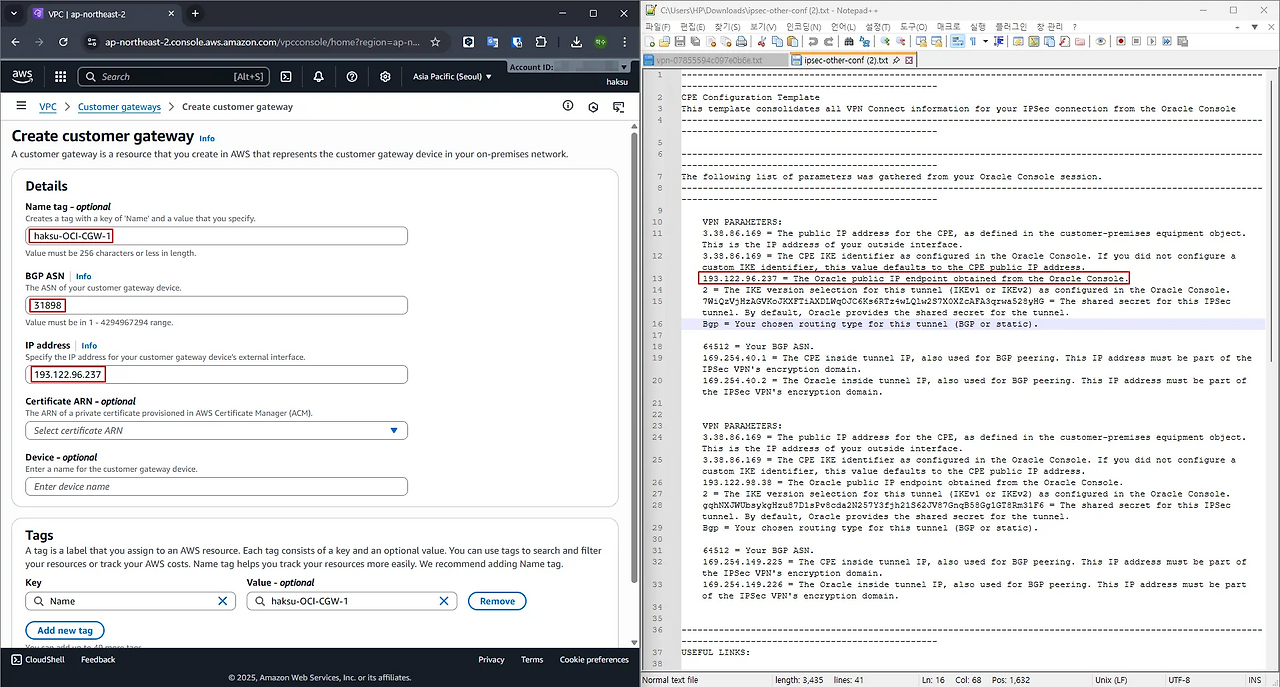1280x687 pixels.
Task: Toggle the AWS side navigation hamburger menu
Action: pyautogui.click(x=21, y=106)
